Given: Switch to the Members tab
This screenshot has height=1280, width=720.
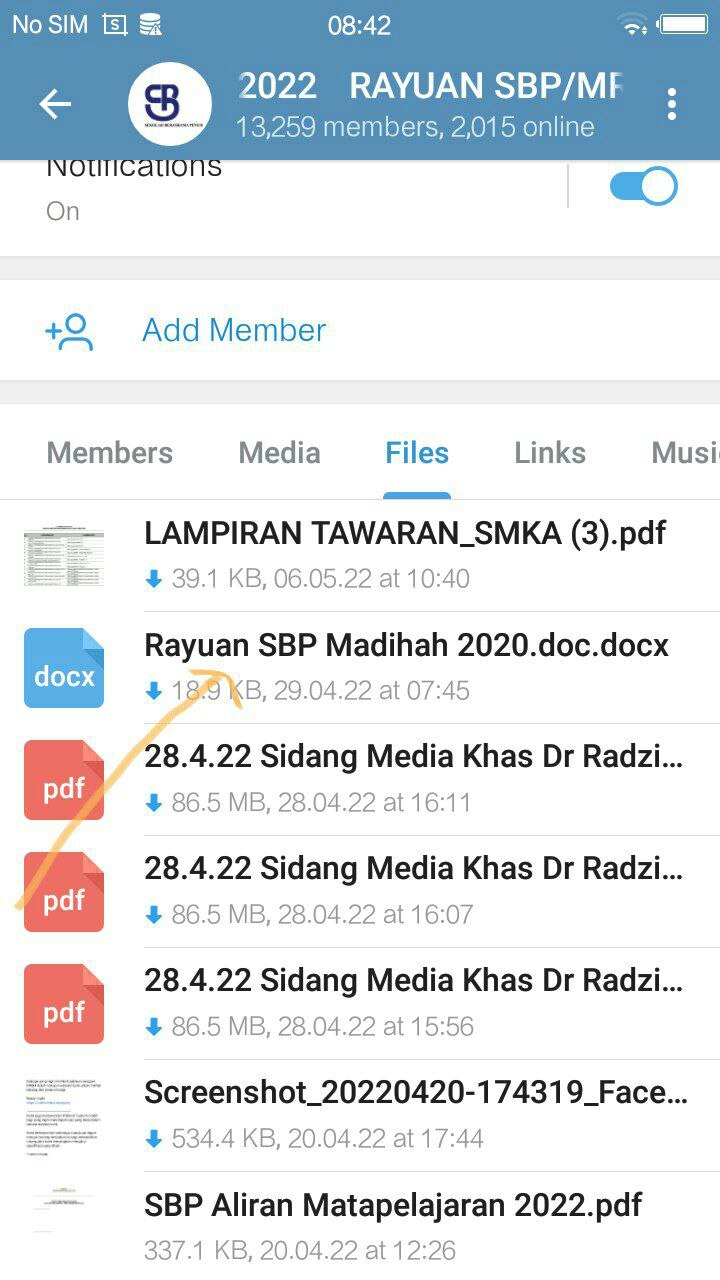Looking at the screenshot, I should [110, 453].
